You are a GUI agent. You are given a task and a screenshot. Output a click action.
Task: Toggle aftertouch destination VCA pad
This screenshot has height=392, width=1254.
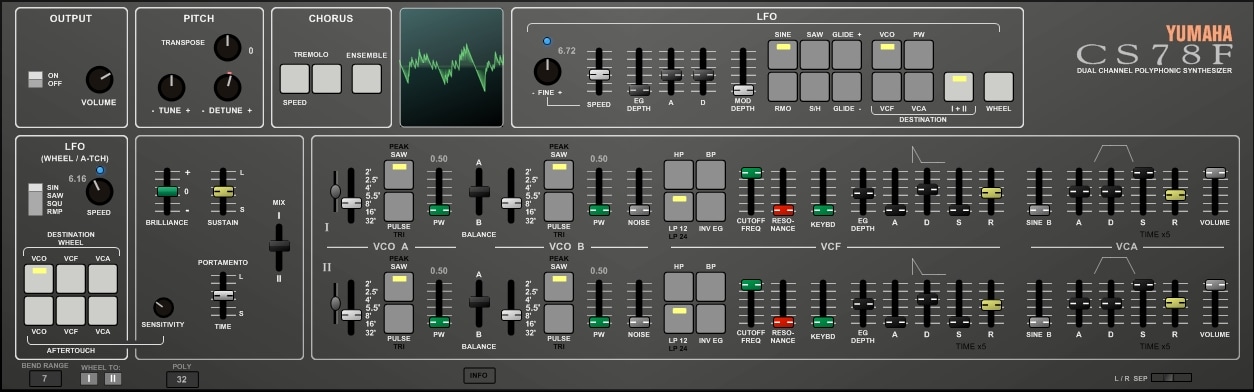pyautogui.click(x=103, y=310)
